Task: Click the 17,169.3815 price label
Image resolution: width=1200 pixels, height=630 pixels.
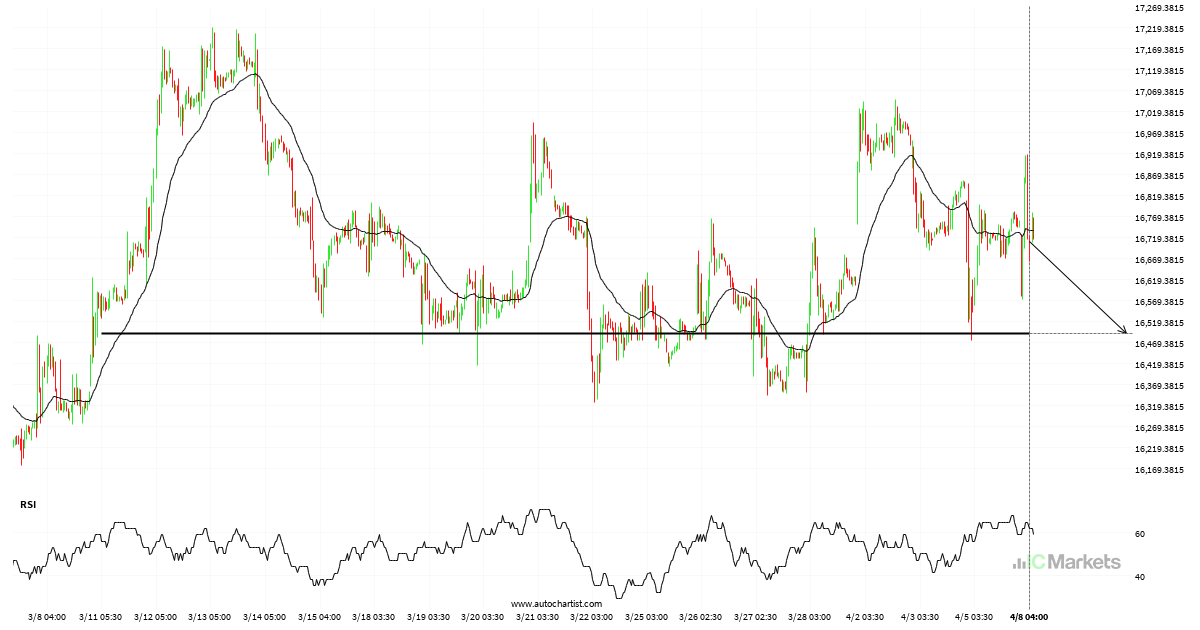Action: tap(1160, 50)
